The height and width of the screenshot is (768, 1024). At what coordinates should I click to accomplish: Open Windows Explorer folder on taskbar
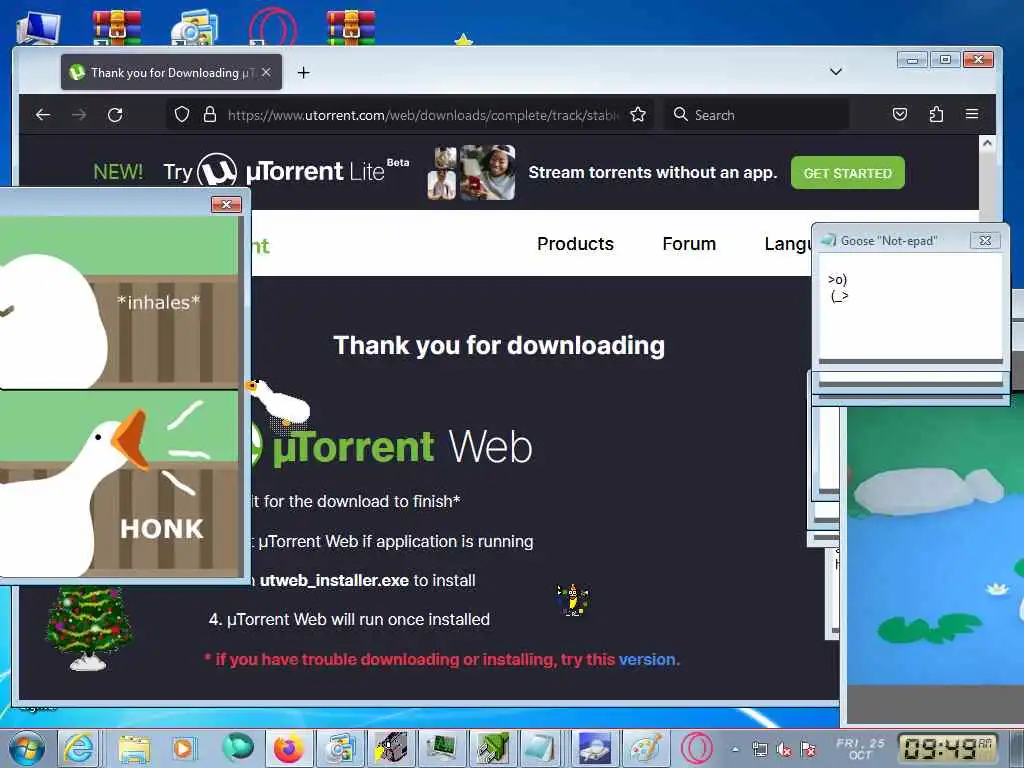click(135, 748)
